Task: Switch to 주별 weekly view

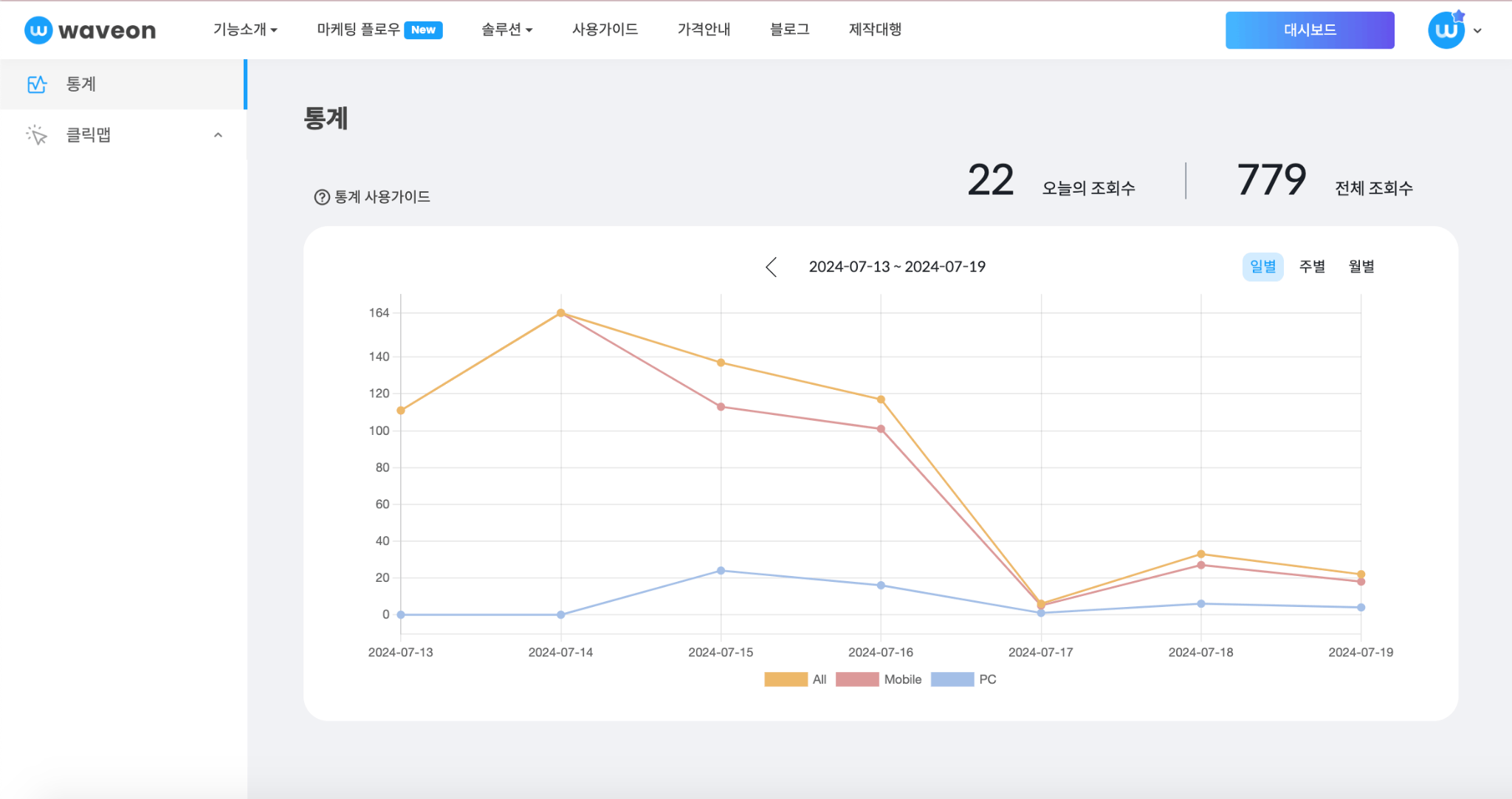Action: click(x=1312, y=267)
